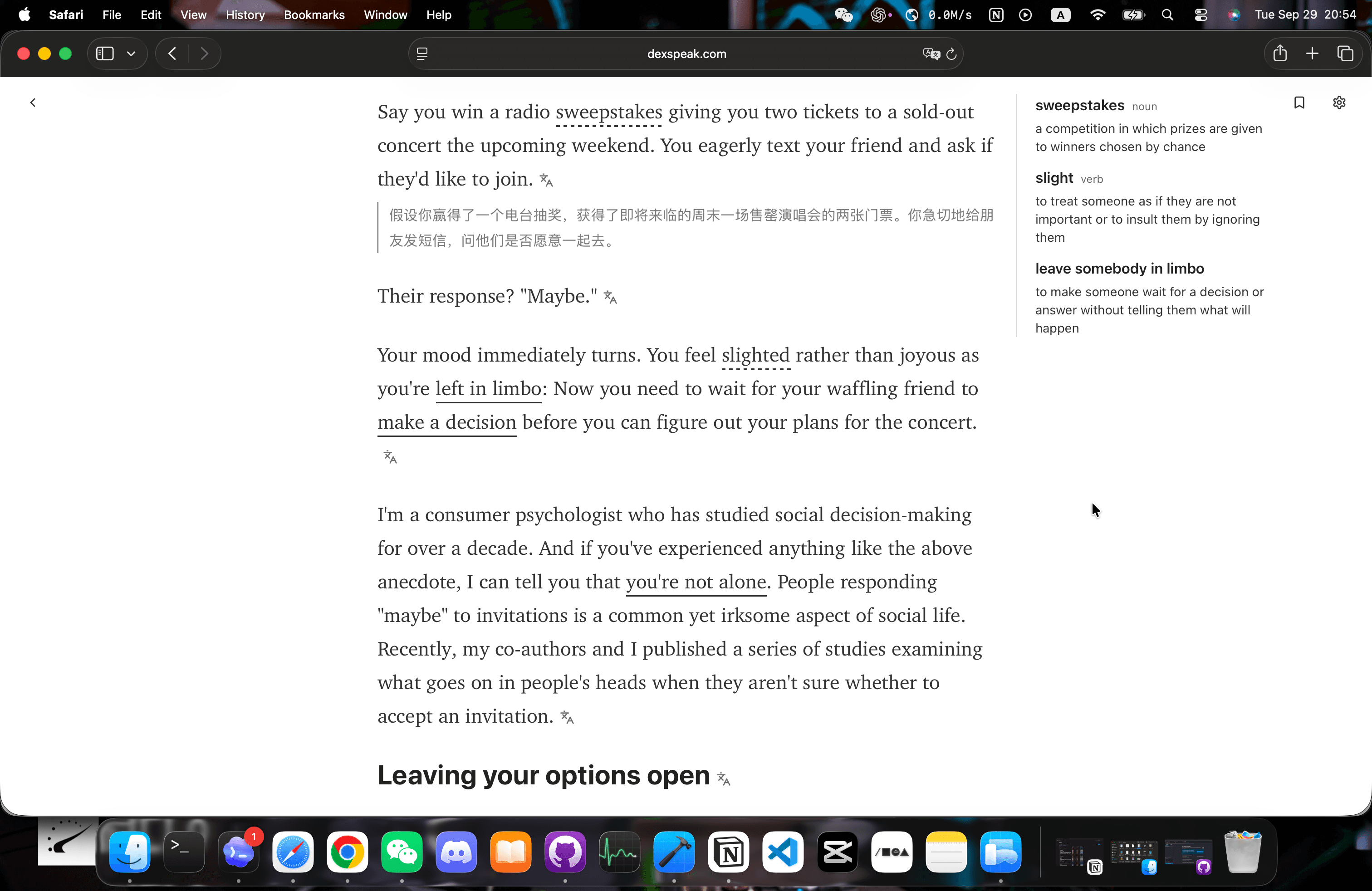Screen dimensions: 1372x891
Task: Translate the paragraph ending "accept an invitation."
Action: click(567, 718)
